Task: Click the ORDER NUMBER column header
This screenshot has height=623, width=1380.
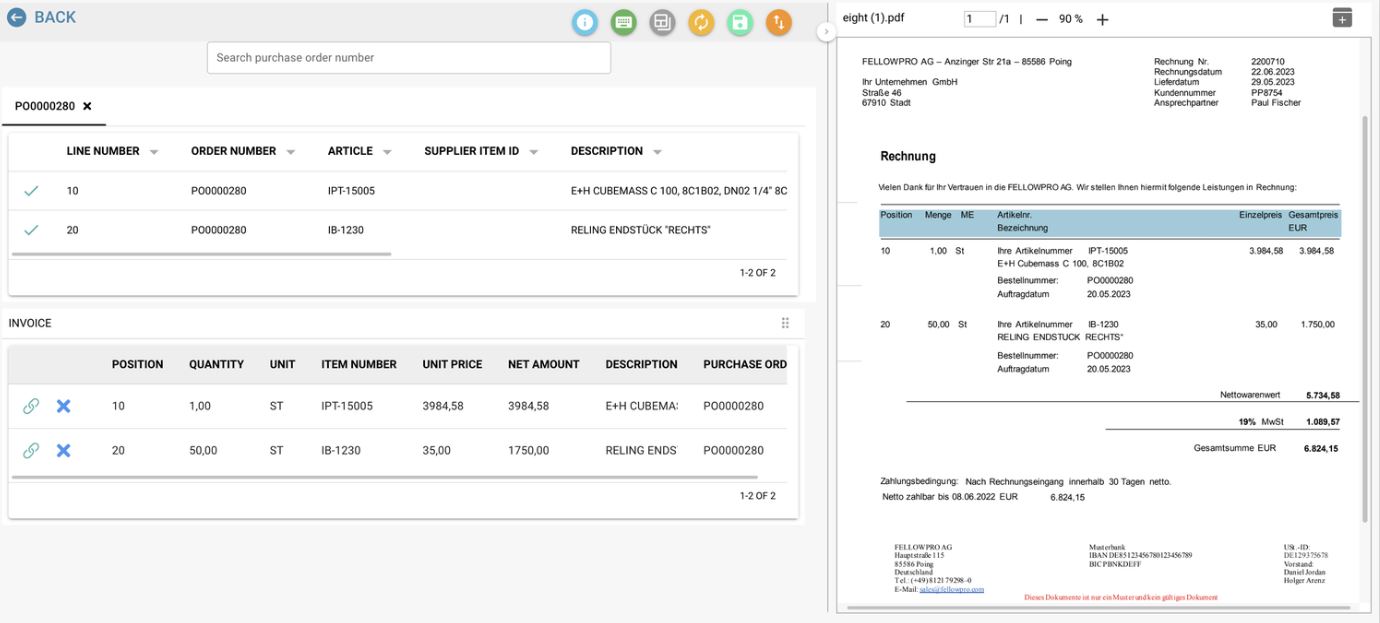Action: 233,151
